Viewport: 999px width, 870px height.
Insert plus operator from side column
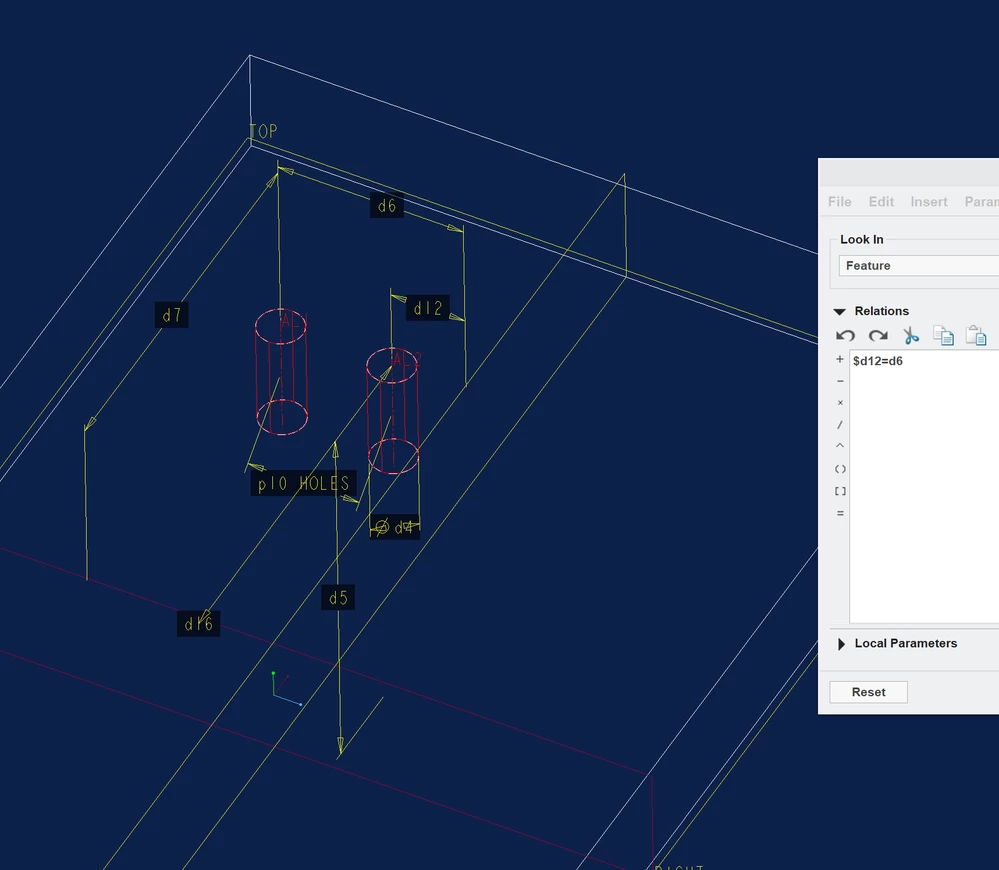(840, 359)
